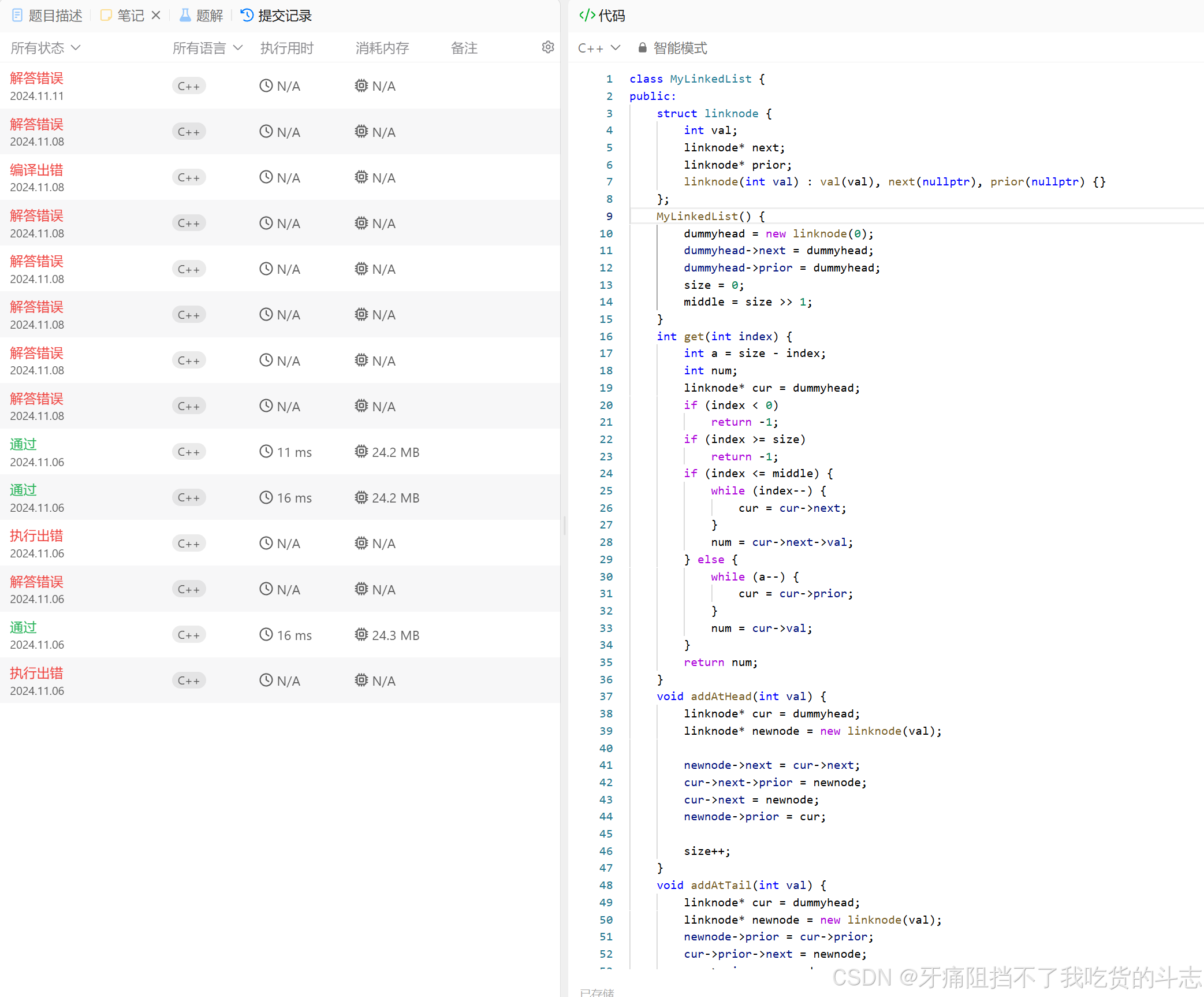Close the 笔记 notes tab

click(x=156, y=16)
